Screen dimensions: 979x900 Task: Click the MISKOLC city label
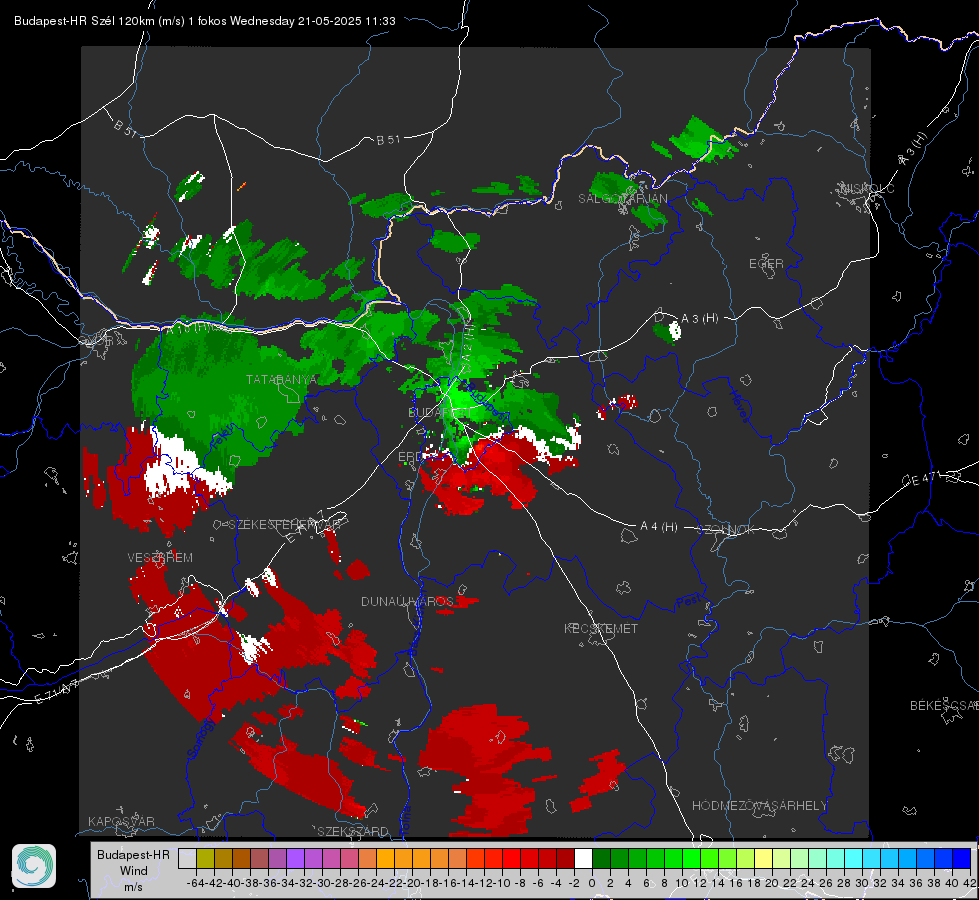[867, 189]
